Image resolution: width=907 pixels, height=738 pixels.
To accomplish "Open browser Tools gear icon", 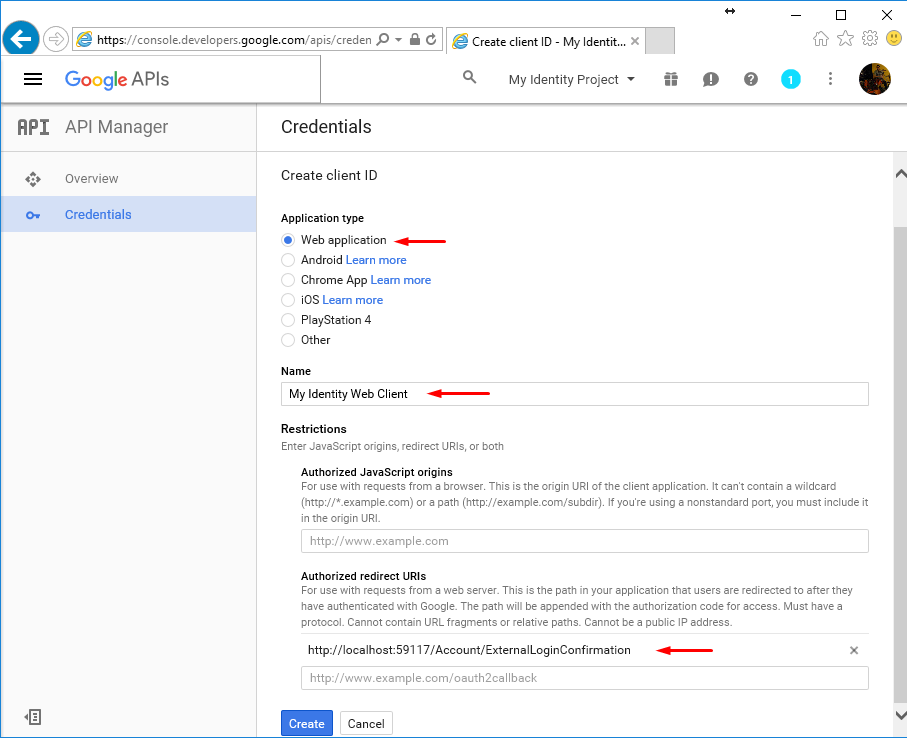I will pos(869,38).
